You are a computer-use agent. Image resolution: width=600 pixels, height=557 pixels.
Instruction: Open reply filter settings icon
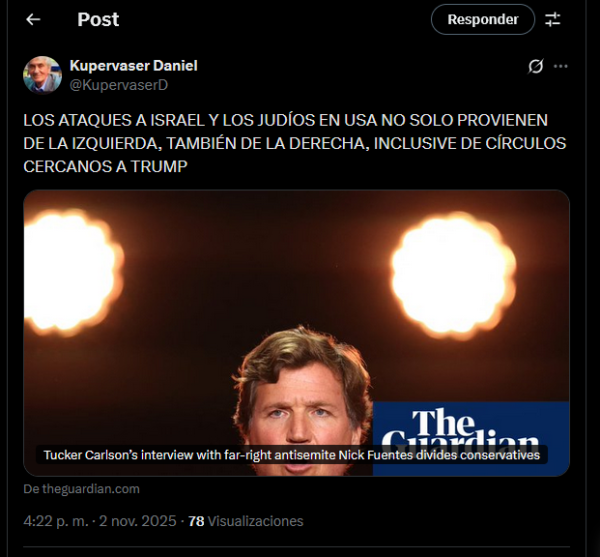tap(553, 20)
